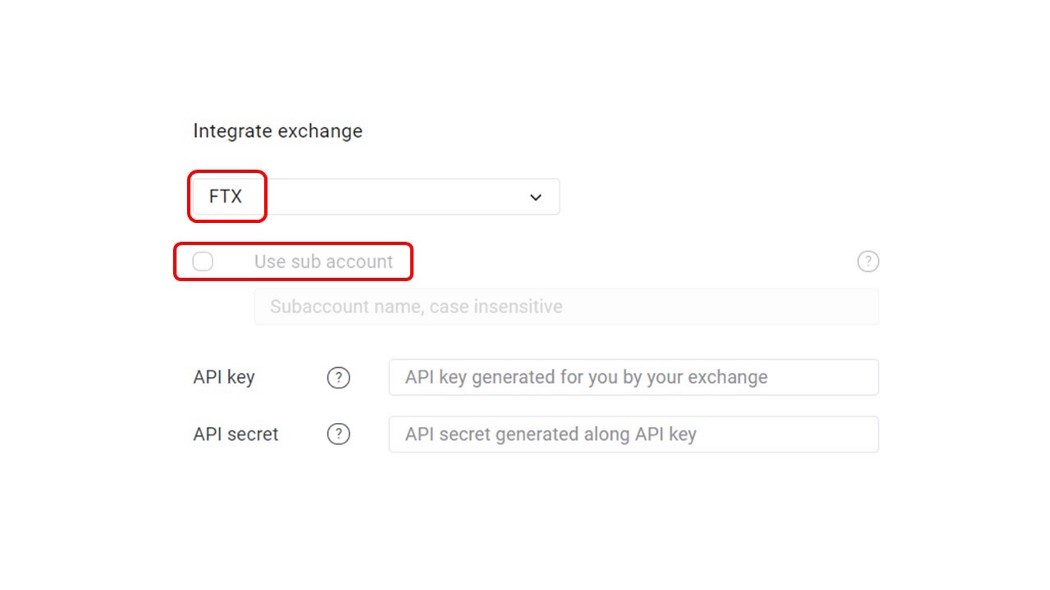Show the tooltip for API key field
The height and width of the screenshot is (590, 1050).
pyautogui.click(x=338, y=378)
